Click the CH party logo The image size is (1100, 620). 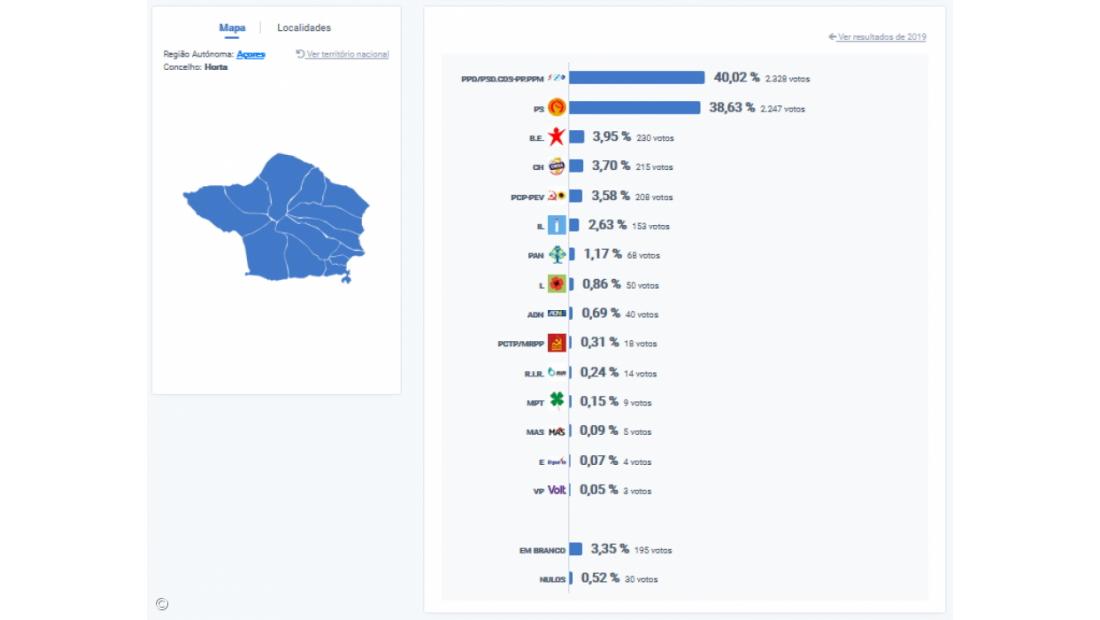click(x=557, y=166)
